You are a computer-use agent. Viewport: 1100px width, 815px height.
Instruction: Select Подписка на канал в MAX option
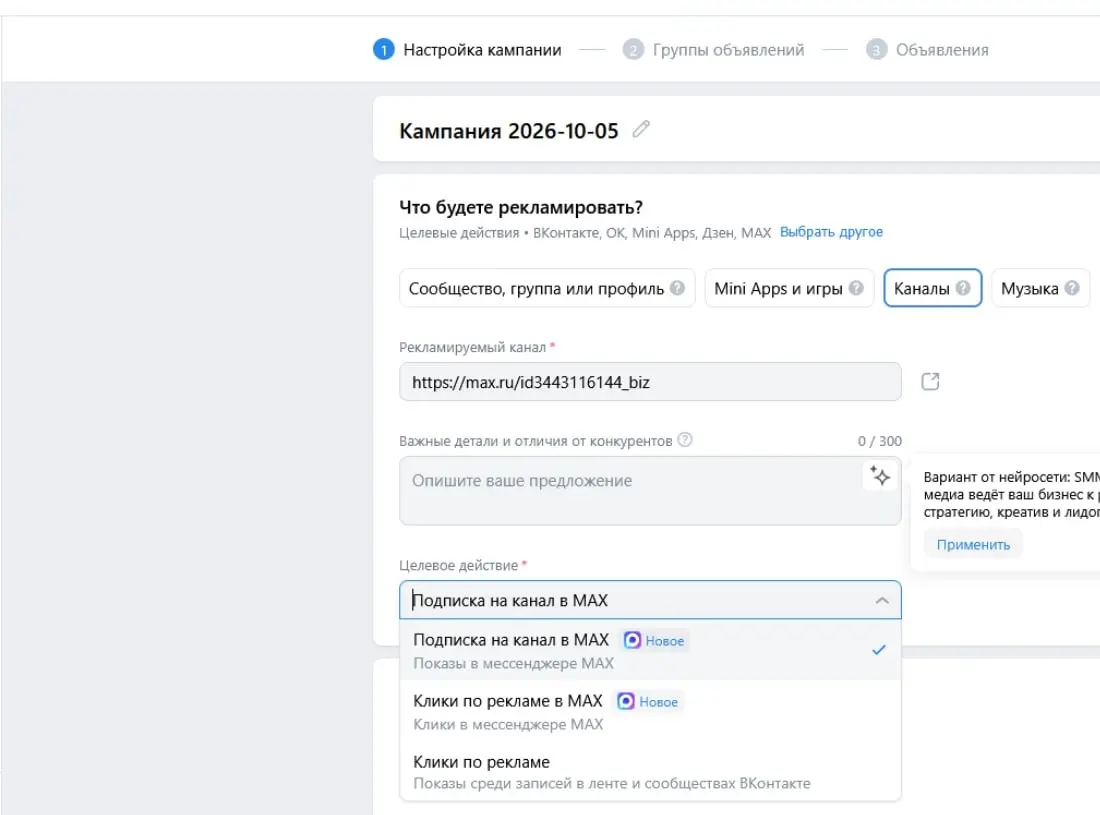click(650, 650)
